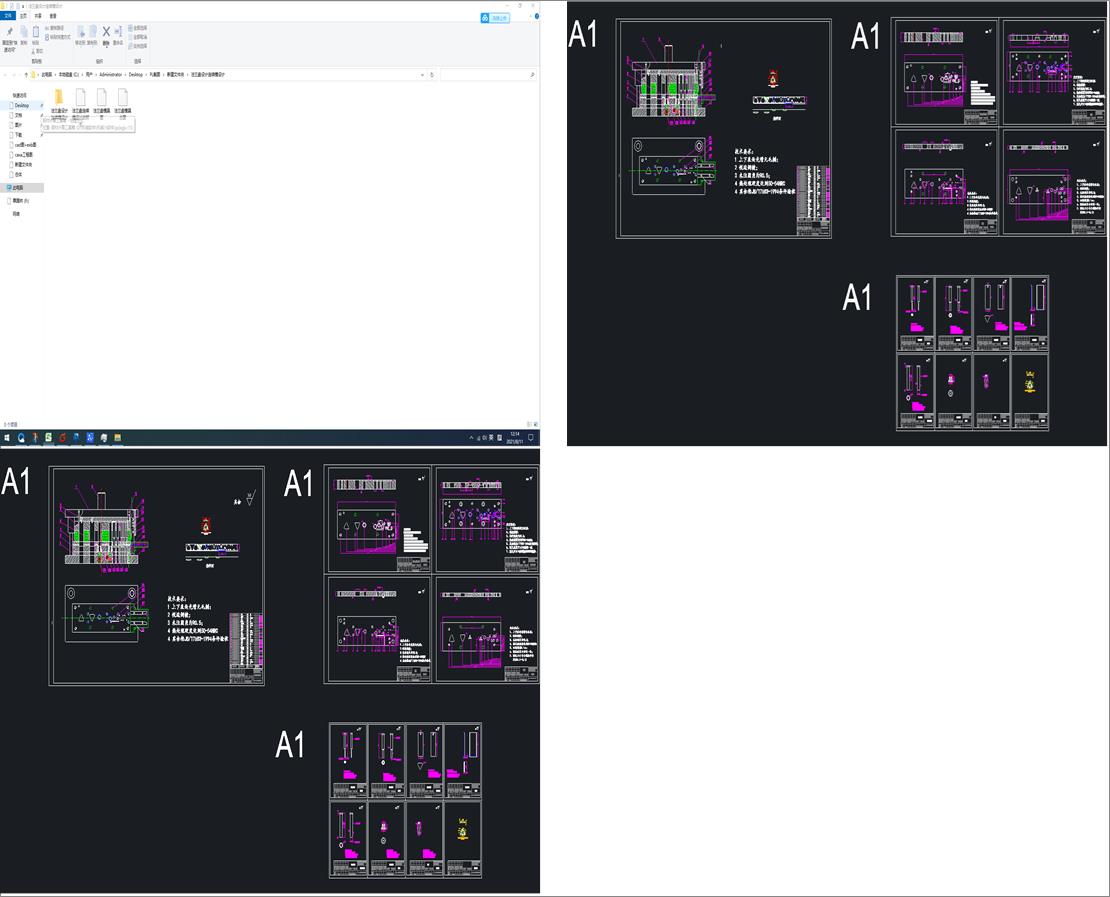Switch to the Share ribbon tab

(38, 16)
